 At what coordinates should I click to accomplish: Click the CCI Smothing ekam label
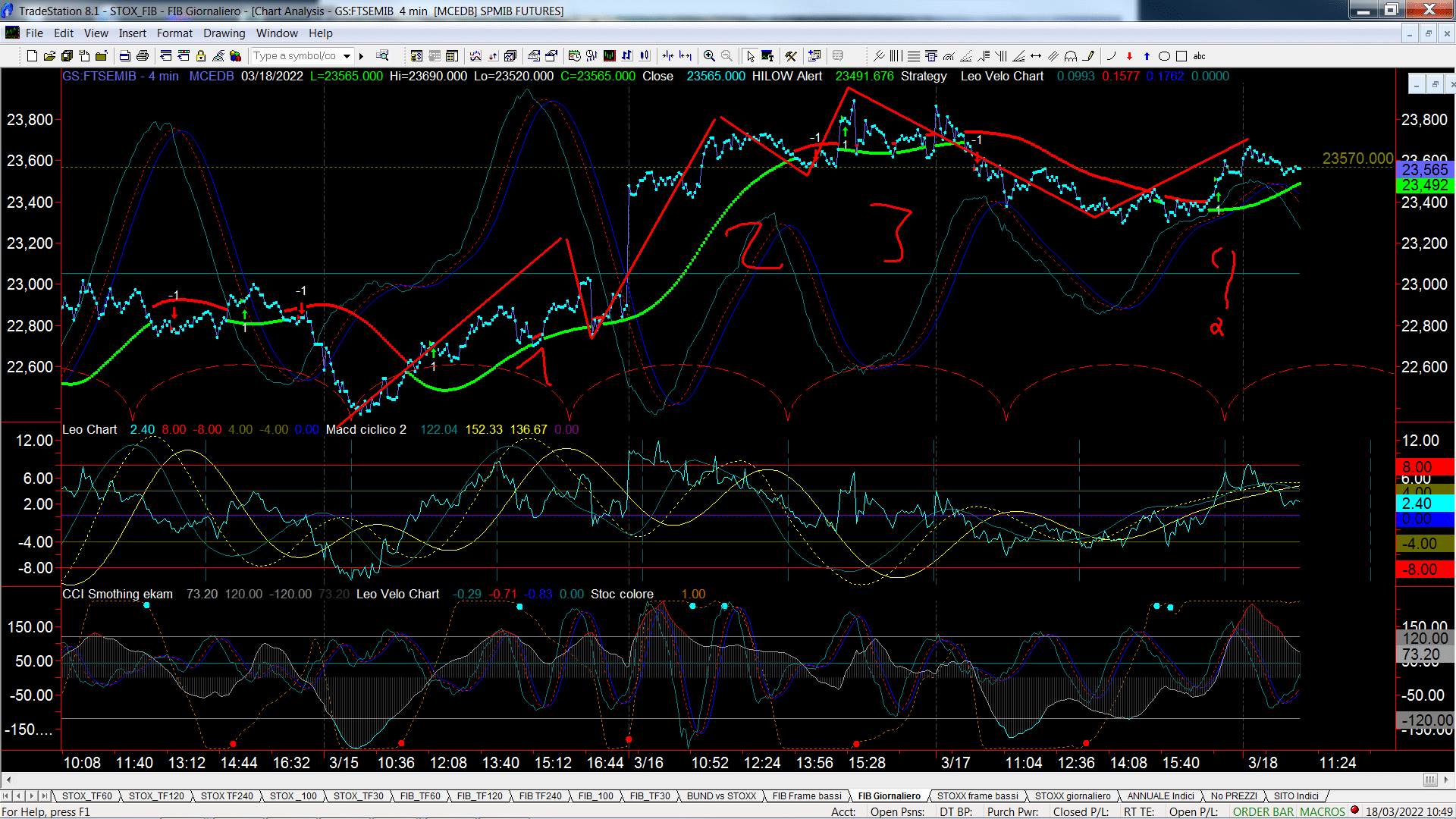[118, 594]
